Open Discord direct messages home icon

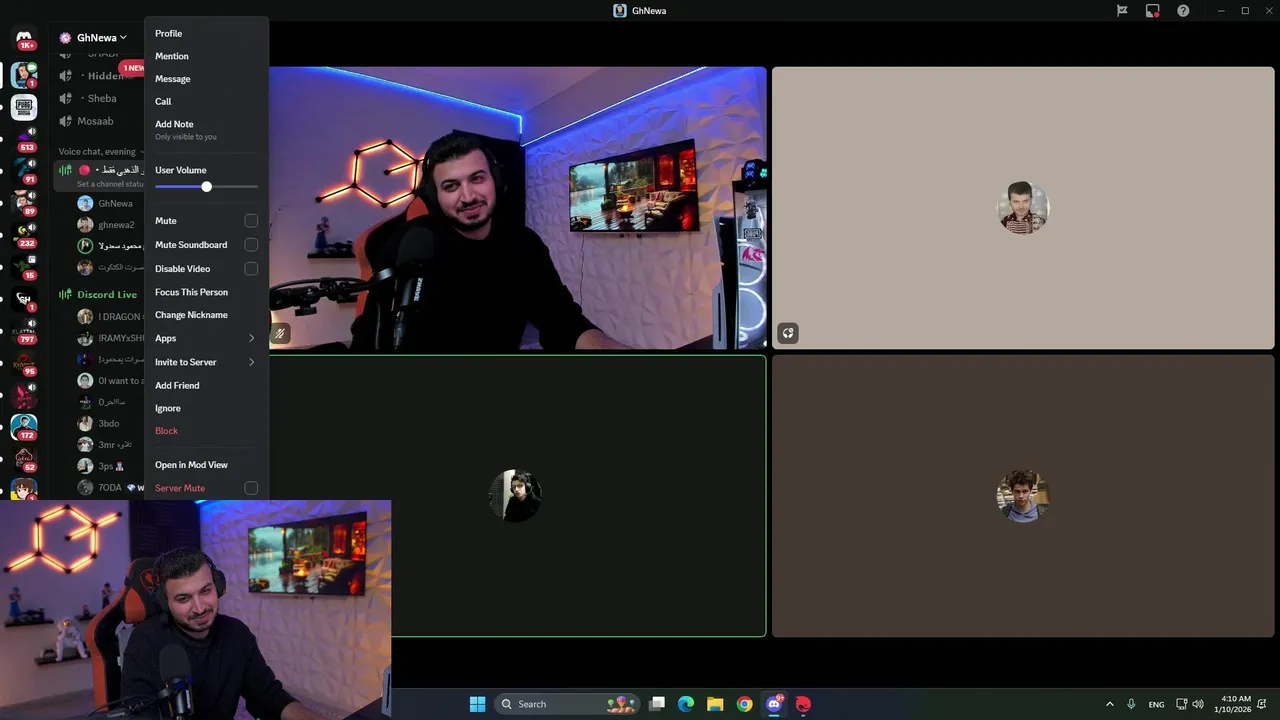point(24,38)
